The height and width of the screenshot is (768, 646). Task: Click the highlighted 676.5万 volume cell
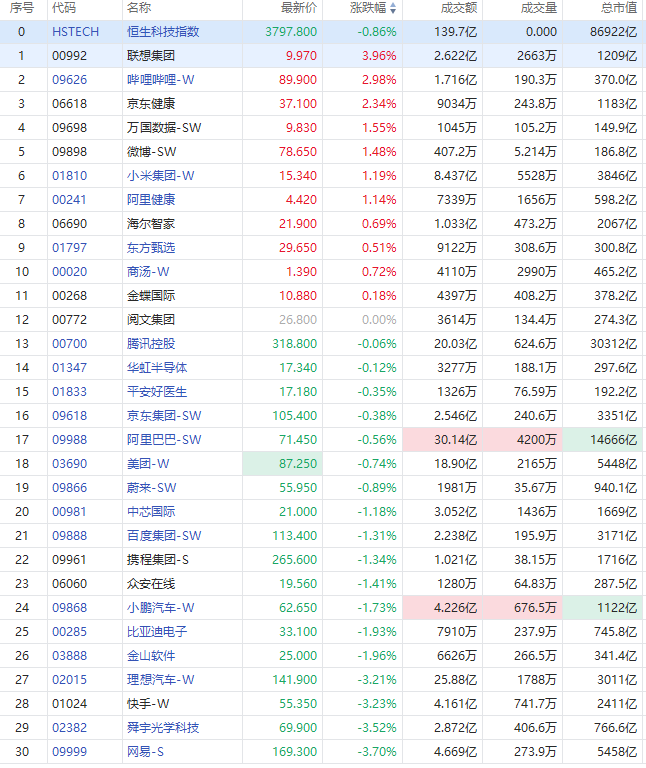tap(523, 608)
